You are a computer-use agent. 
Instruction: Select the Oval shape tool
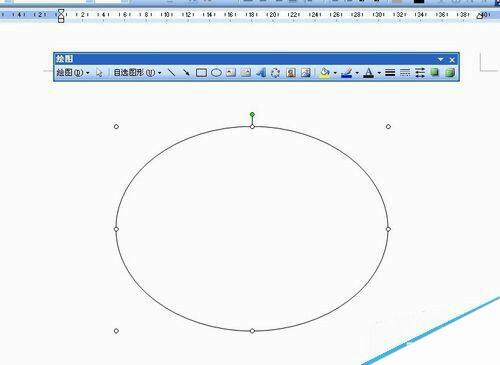click(x=216, y=72)
